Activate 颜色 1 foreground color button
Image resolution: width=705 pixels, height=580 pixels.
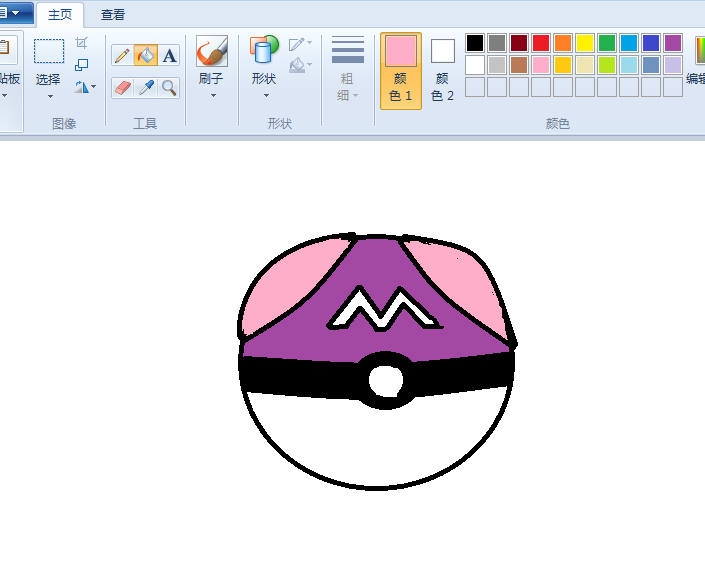coord(401,71)
